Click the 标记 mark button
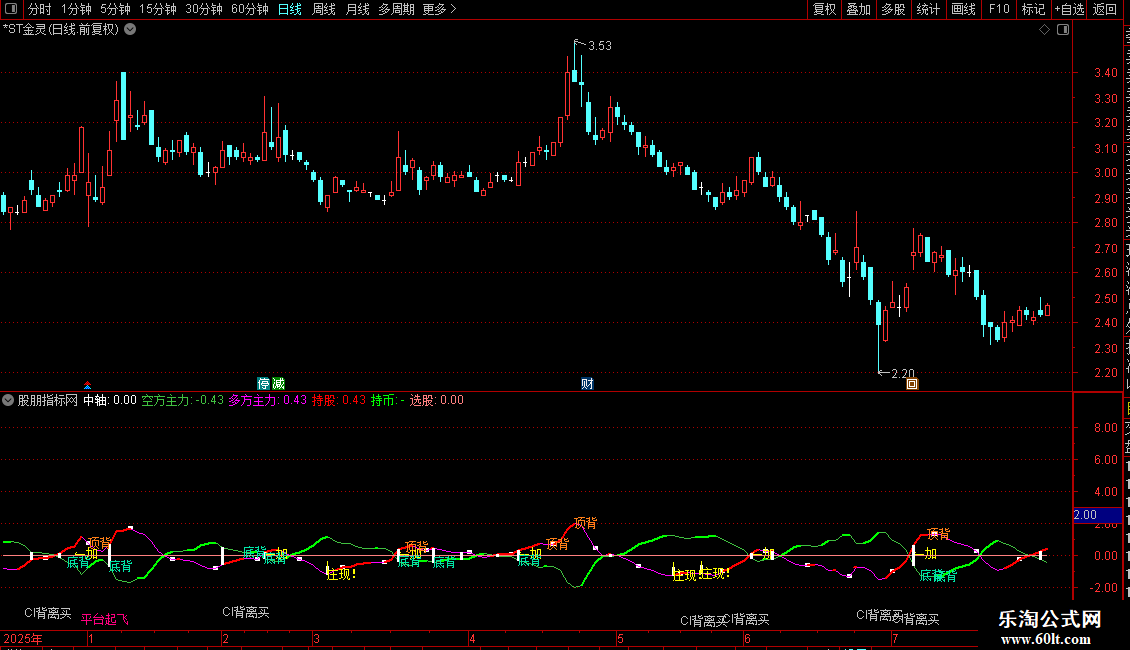This screenshot has height=650, width=1130. (x=1033, y=9)
